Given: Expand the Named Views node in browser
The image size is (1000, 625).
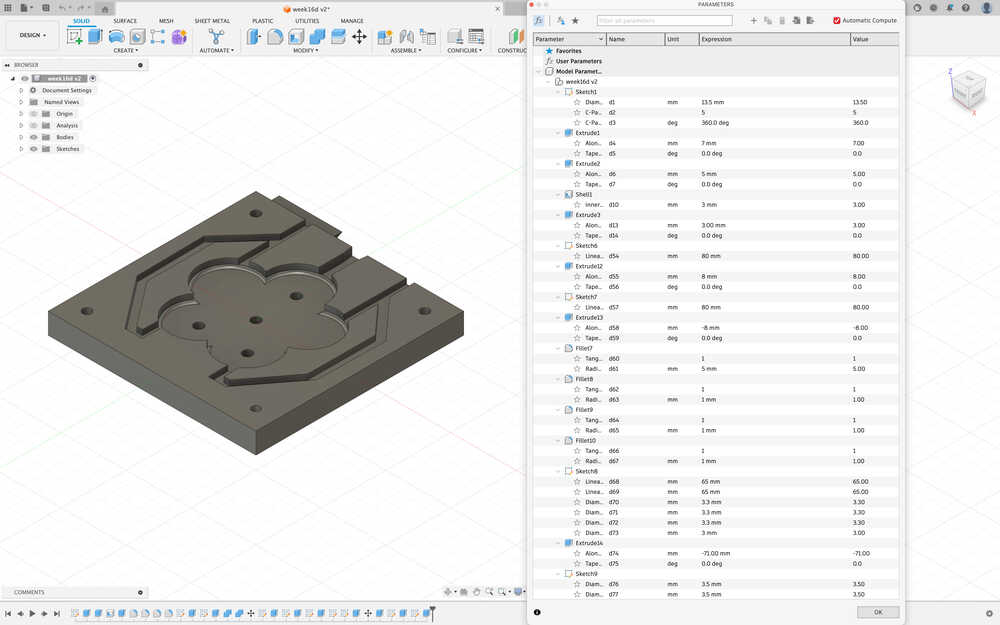Looking at the screenshot, I should tap(21, 102).
